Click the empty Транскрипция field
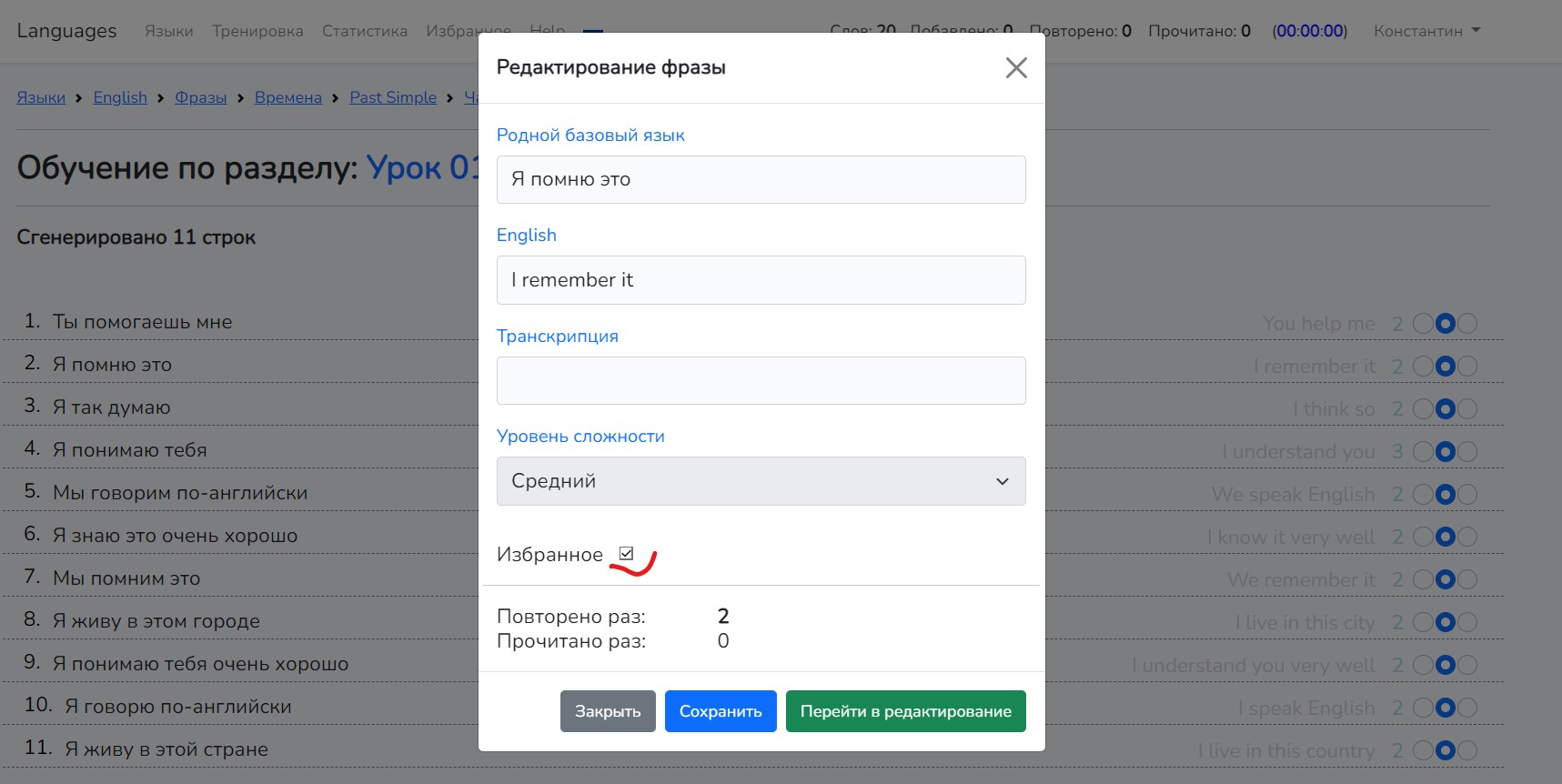 point(761,380)
